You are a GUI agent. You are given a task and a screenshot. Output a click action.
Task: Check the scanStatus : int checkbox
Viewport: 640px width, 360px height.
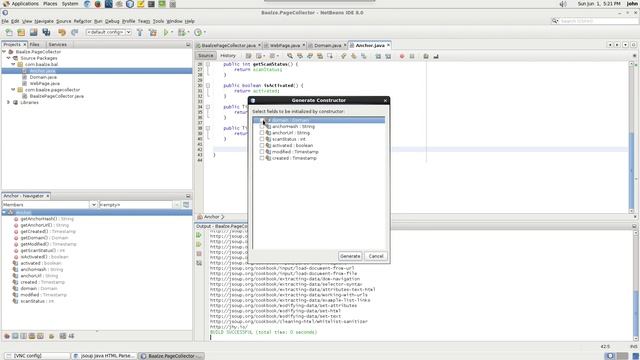pyautogui.click(x=262, y=139)
